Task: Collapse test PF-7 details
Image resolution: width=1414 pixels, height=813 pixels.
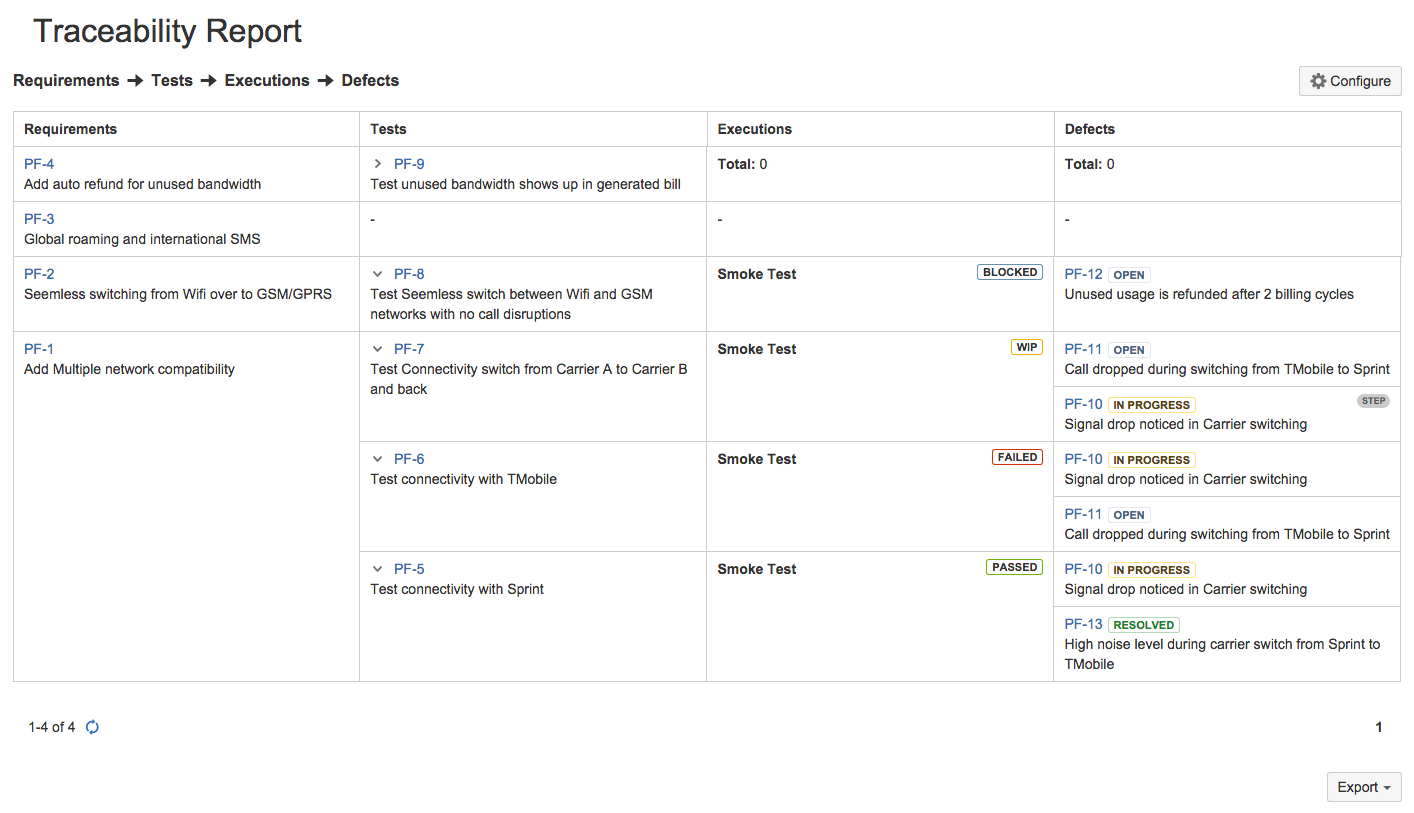Action: pyautogui.click(x=377, y=348)
